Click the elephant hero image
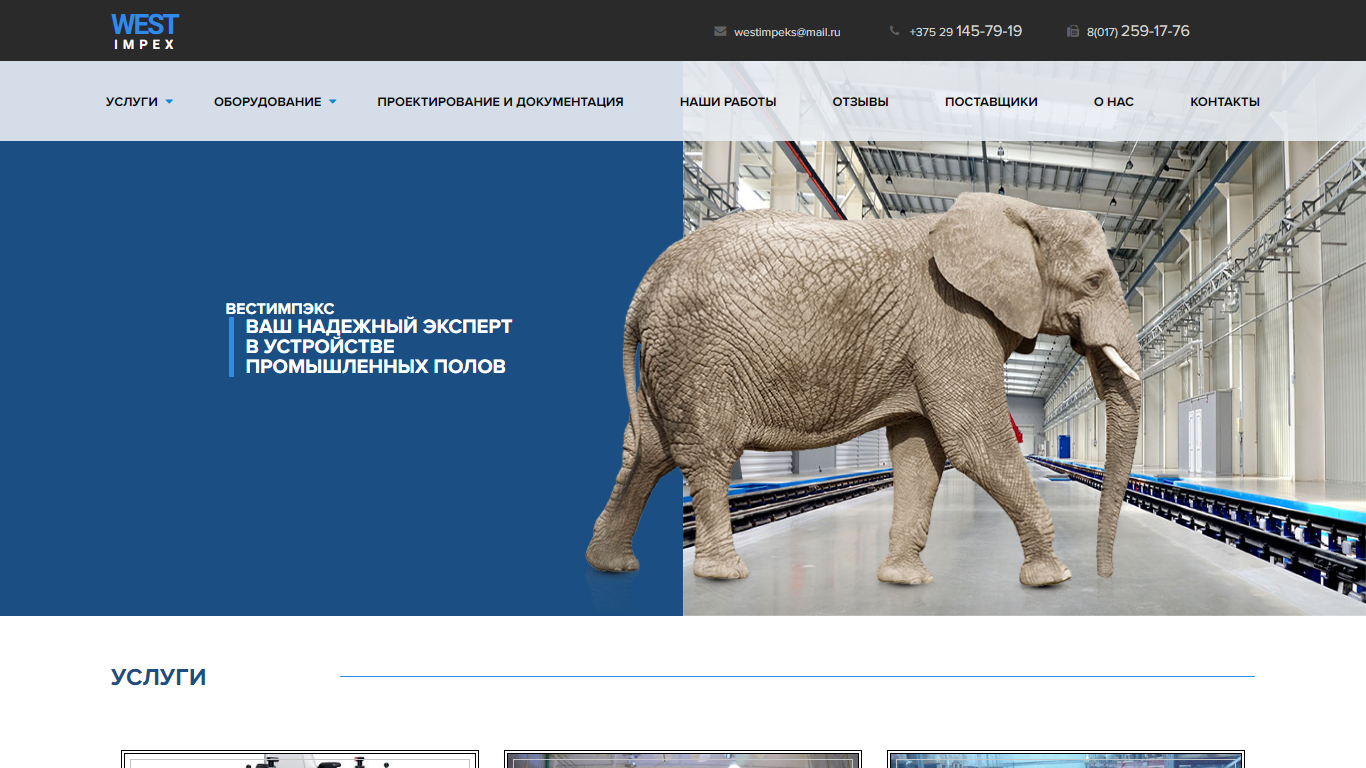This screenshot has height=768, width=1366. (x=865, y=390)
